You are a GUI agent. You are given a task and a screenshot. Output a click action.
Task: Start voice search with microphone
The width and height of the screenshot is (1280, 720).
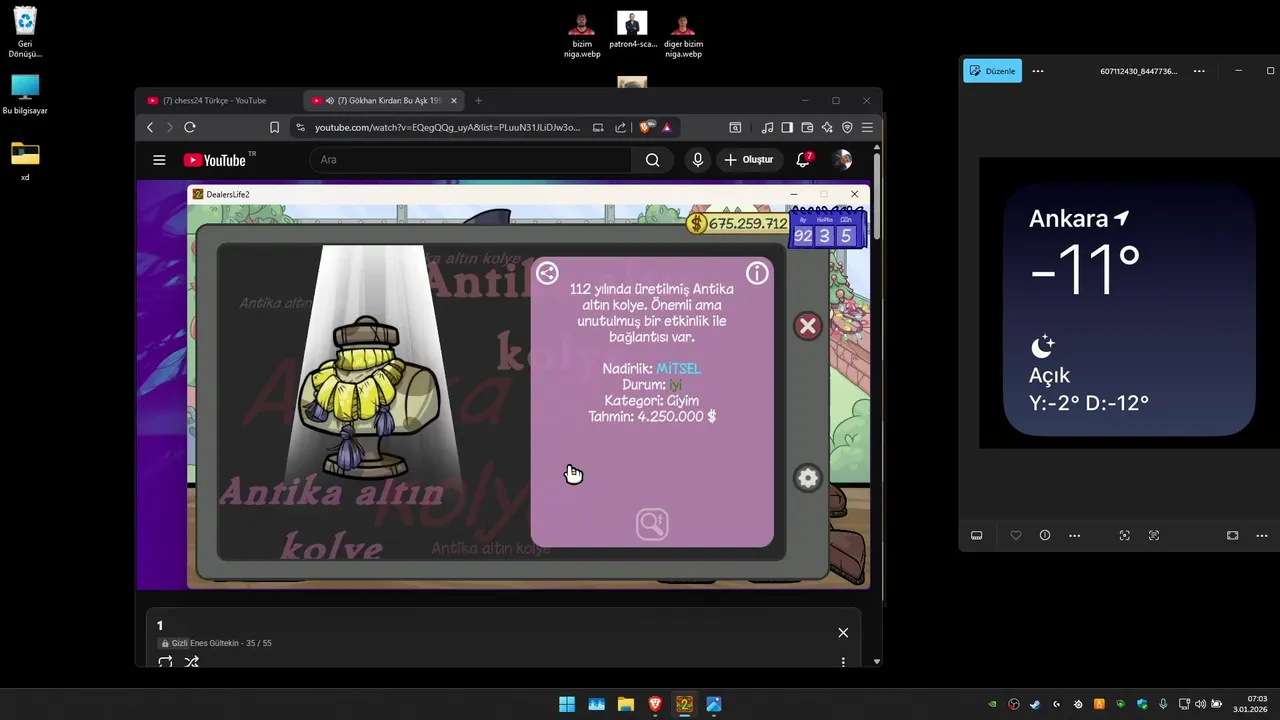[698, 160]
